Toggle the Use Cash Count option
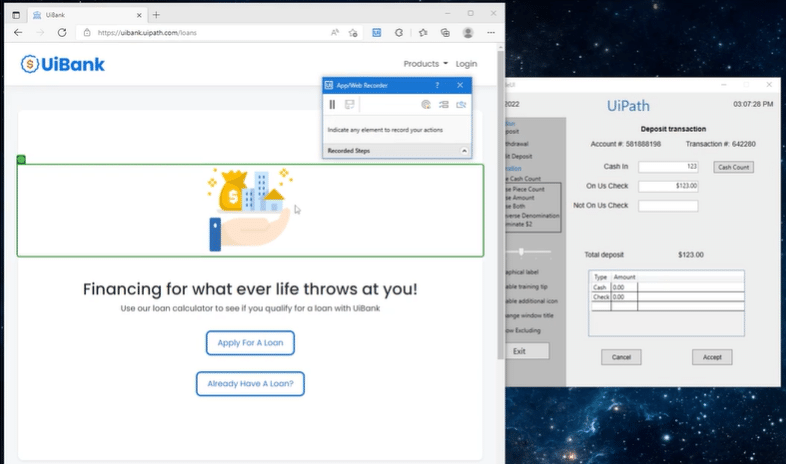The image size is (786, 464). (523, 178)
